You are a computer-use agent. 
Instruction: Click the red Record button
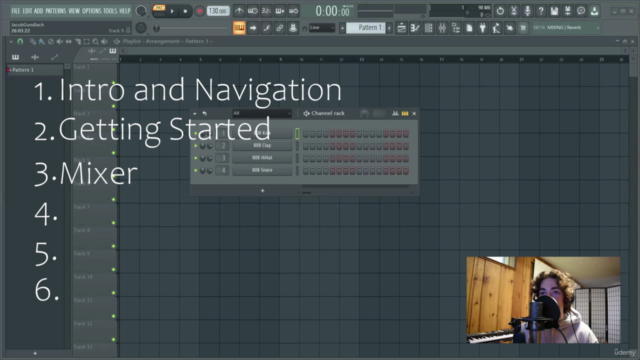(x=199, y=11)
